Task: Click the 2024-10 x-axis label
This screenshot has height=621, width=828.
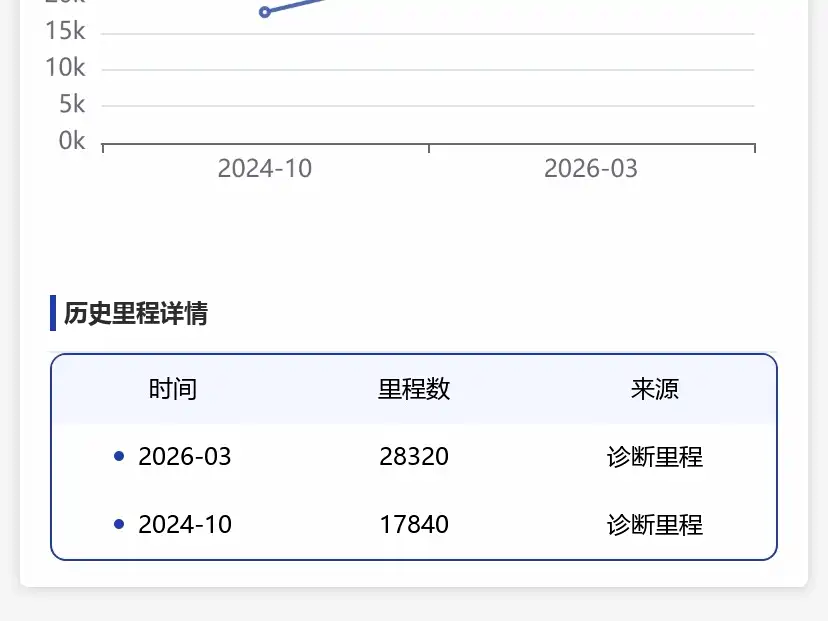Action: (x=265, y=168)
